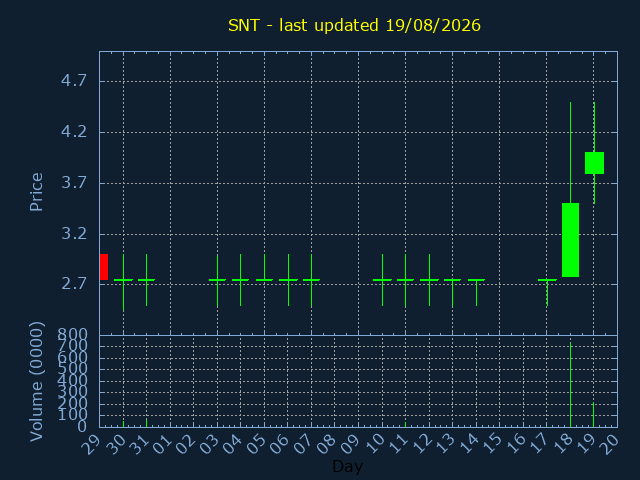The width and height of the screenshot is (640, 480).
Task: Click the day 14 candlestick marker
Action: (476, 292)
